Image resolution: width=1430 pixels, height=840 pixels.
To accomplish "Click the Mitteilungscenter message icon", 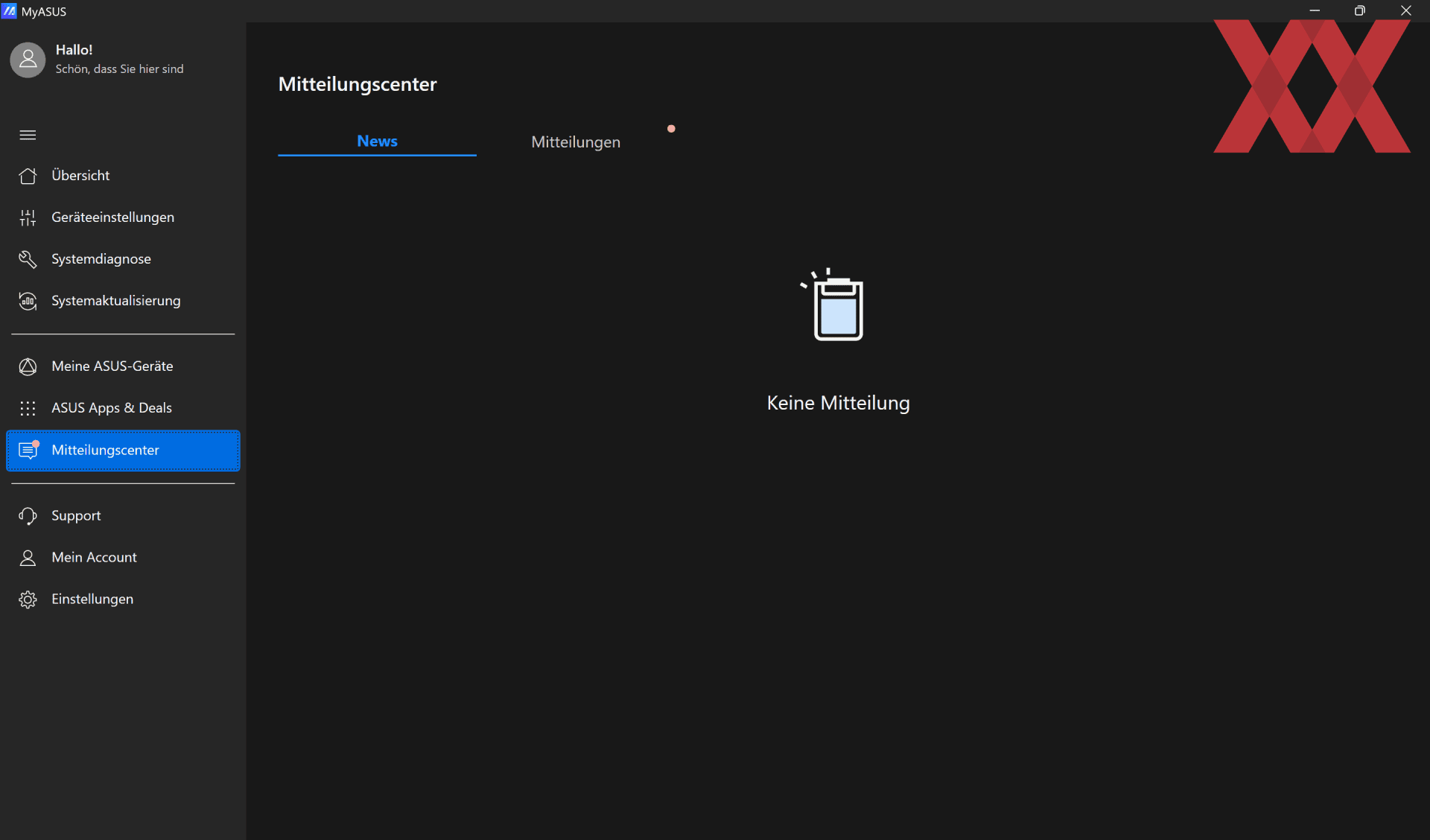I will tap(28, 450).
